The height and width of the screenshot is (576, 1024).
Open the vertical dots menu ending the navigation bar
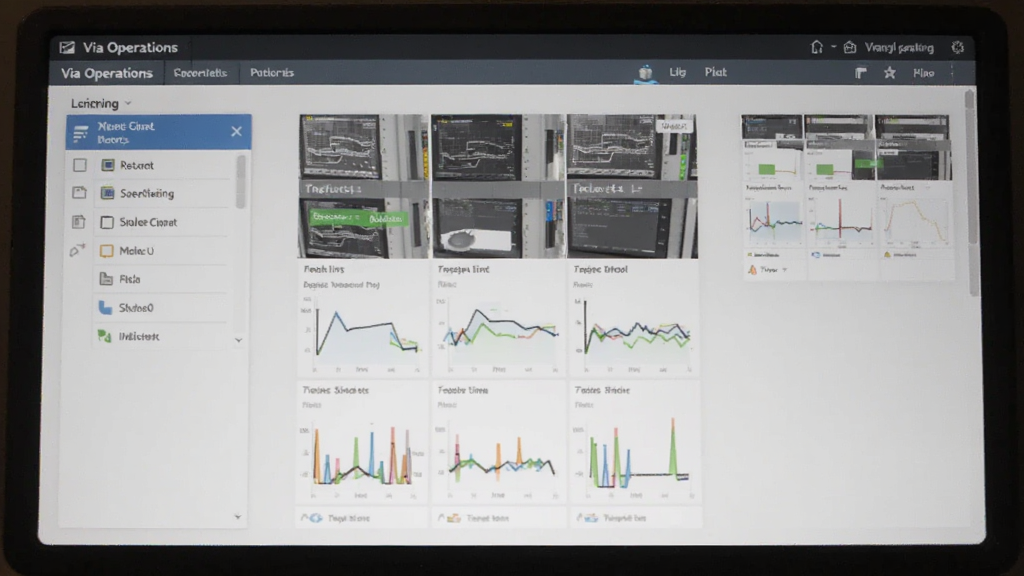952,73
